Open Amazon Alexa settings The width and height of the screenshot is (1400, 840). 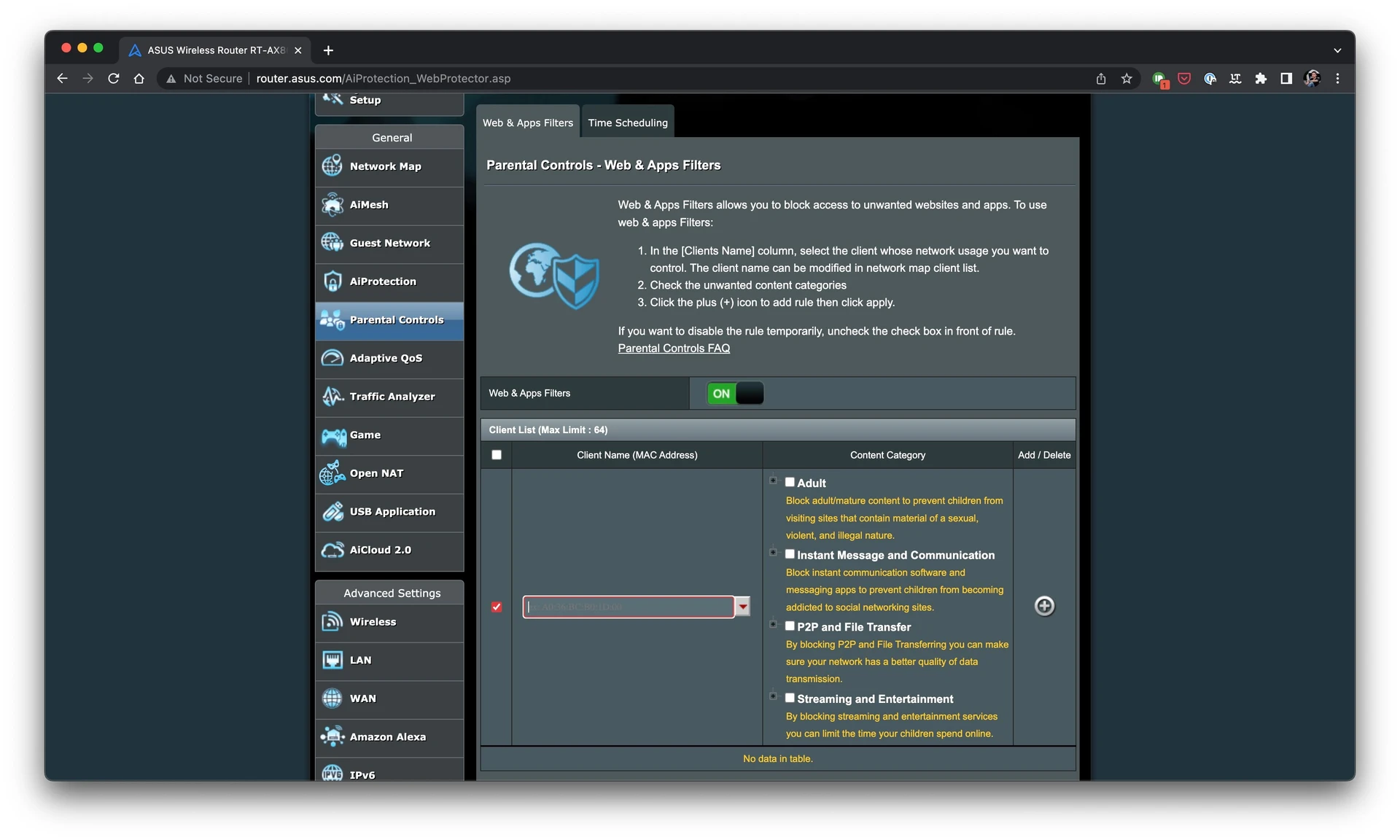389,738
